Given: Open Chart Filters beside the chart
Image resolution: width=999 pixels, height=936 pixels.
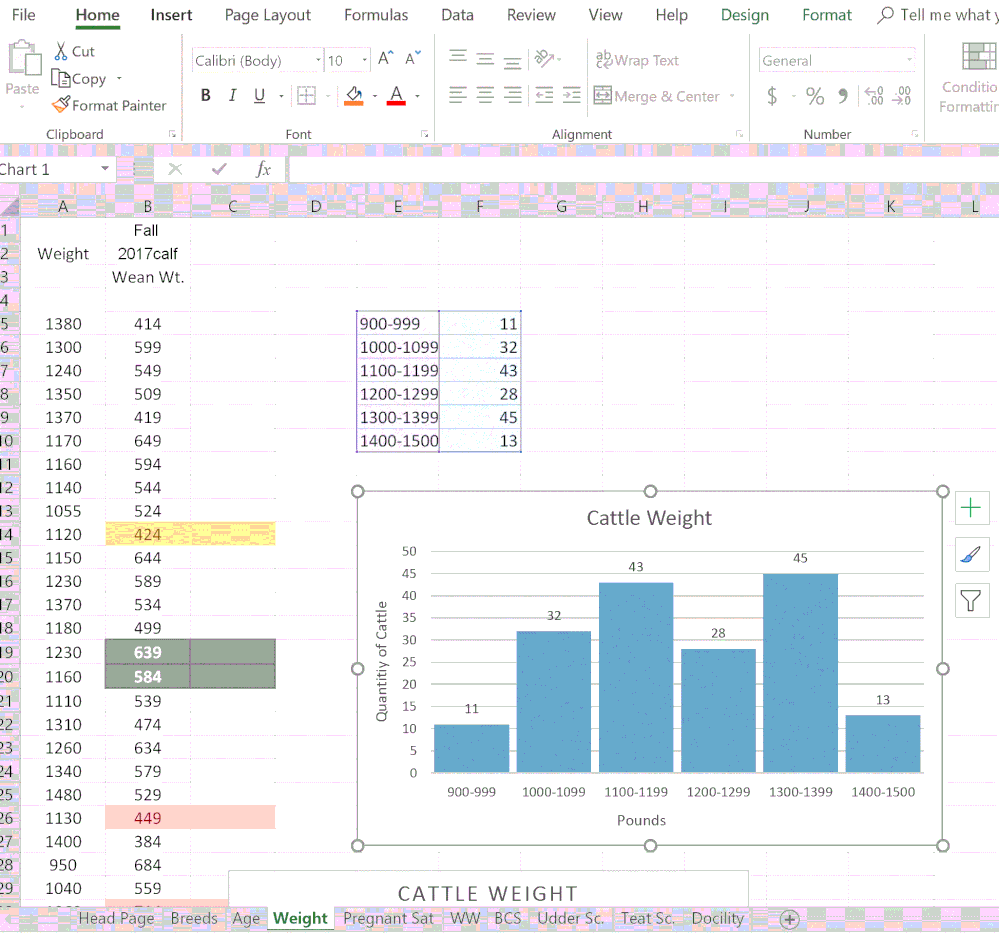Looking at the screenshot, I should click(971, 600).
